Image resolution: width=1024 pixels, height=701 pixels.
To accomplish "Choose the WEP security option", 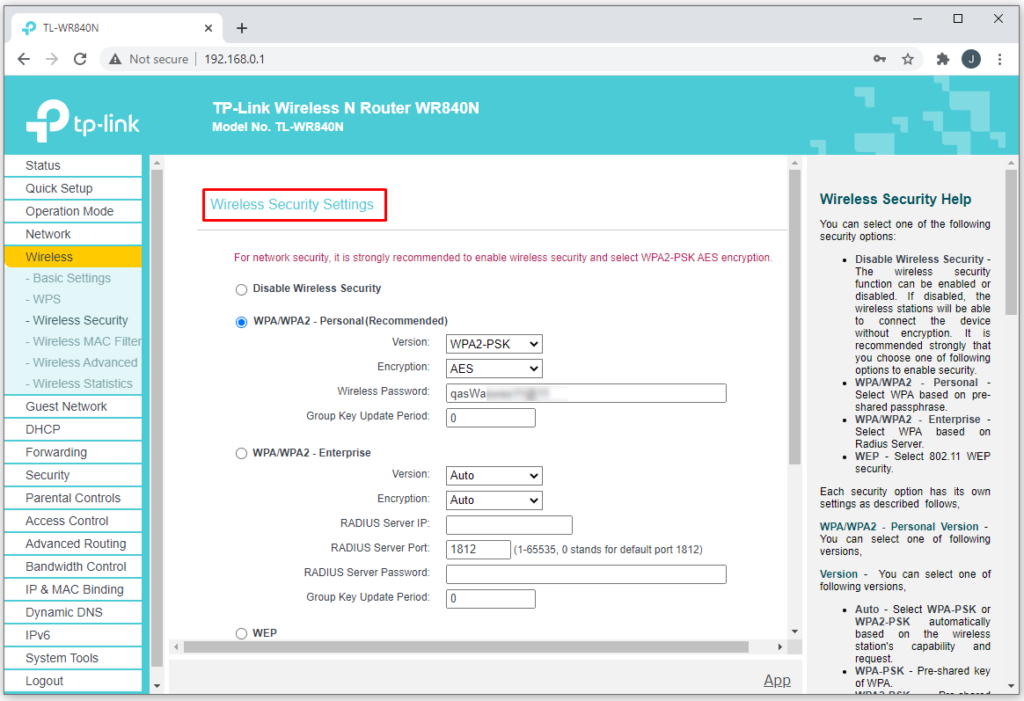I will pyautogui.click(x=240, y=633).
